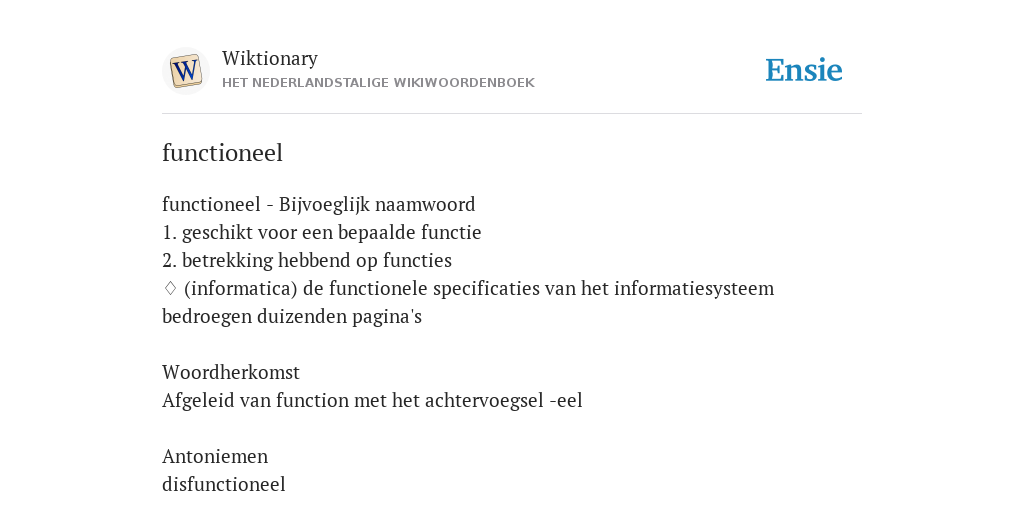This screenshot has width=1024, height=512.
Task: Click the Bijvoeglijk naamwoord word-type label
Action: pyautogui.click(x=377, y=205)
